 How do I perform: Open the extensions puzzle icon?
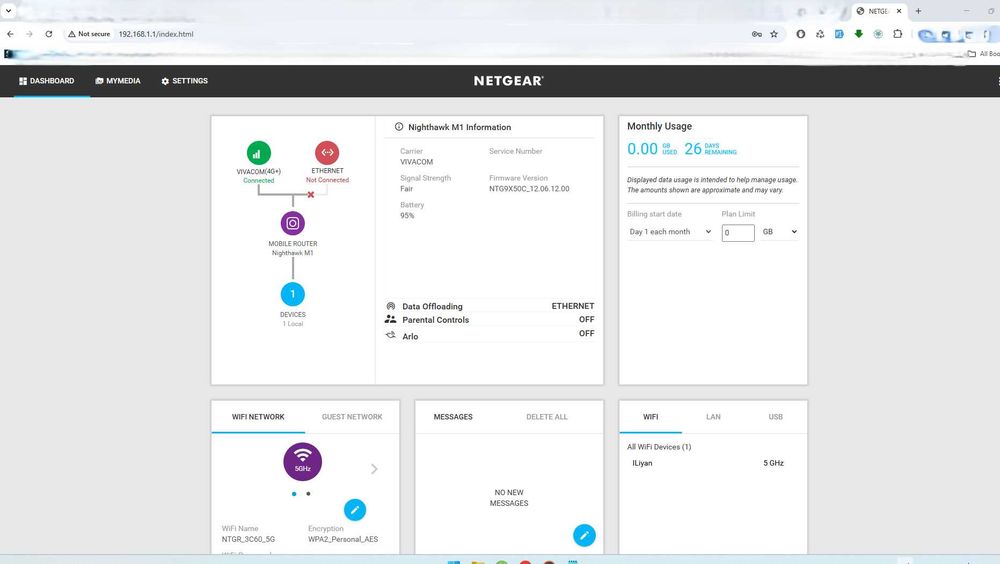(x=897, y=34)
